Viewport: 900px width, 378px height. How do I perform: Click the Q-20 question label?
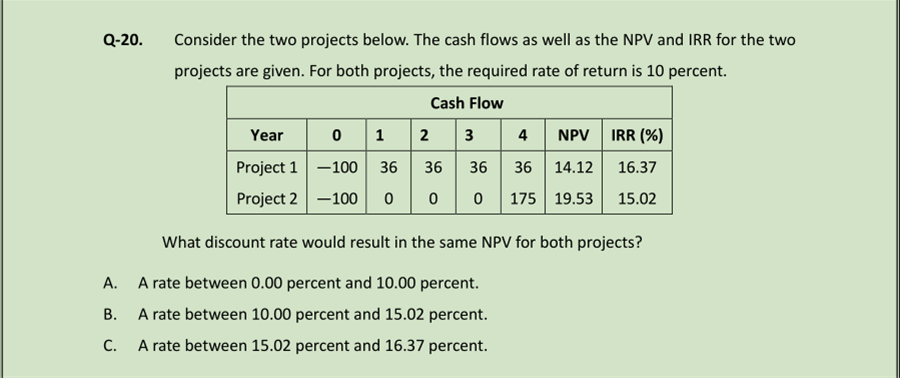(x=123, y=40)
